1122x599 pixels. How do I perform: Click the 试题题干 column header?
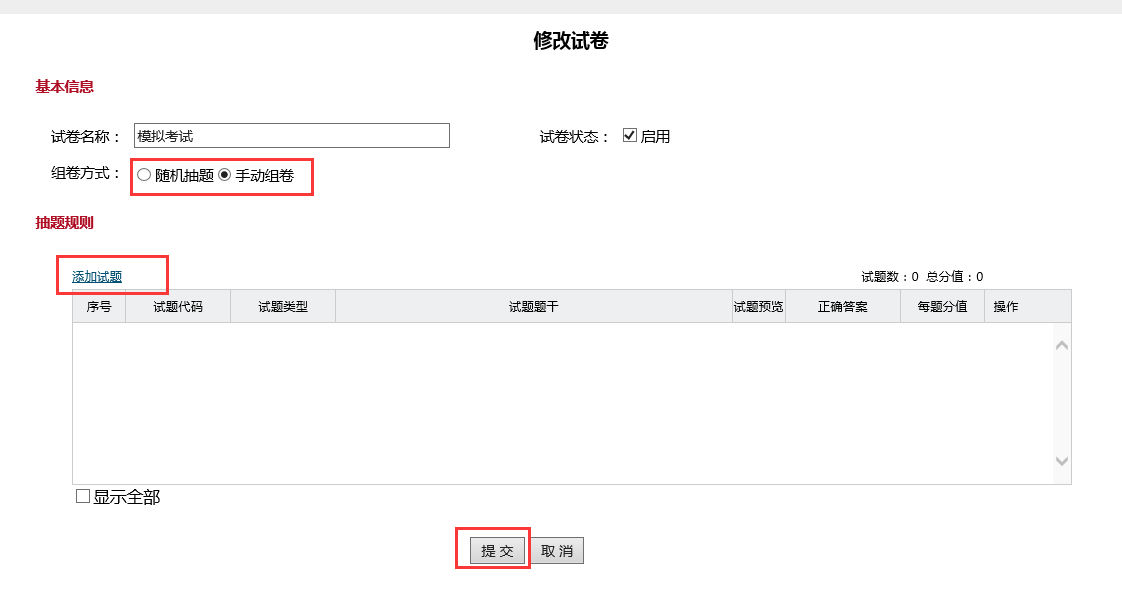point(534,306)
